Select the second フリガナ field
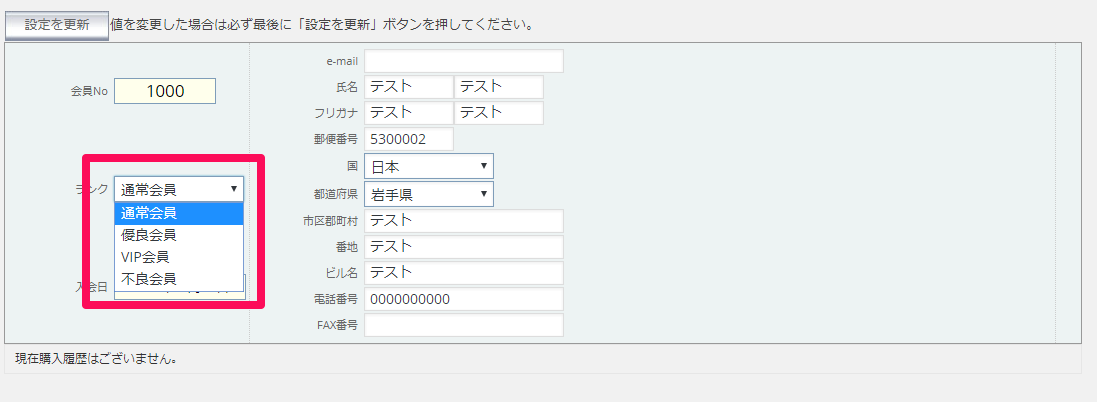Screen dimensions: 1097x402 point(499,113)
